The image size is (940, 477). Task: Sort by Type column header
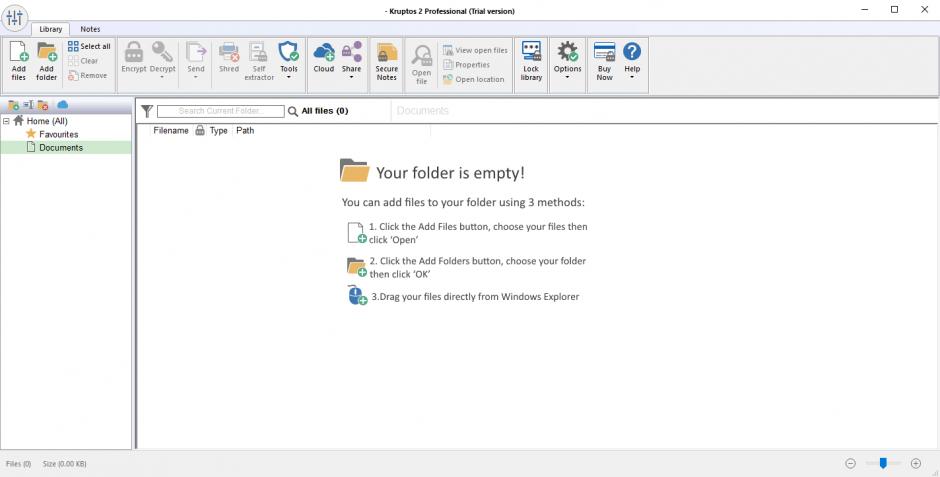tap(219, 130)
